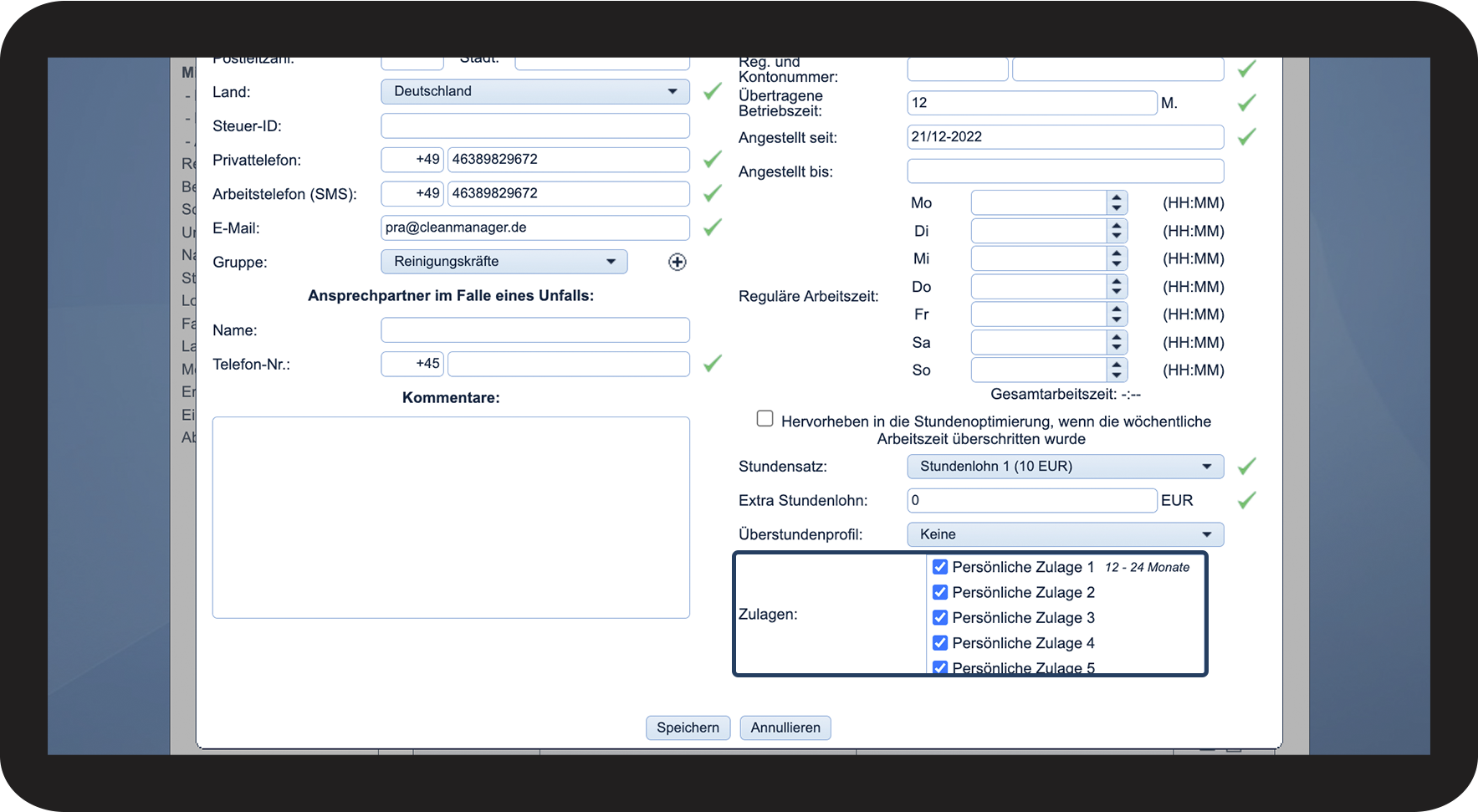Enable the Stundenoptimierung highlight checkbox
The image size is (1478, 812).
[765, 419]
